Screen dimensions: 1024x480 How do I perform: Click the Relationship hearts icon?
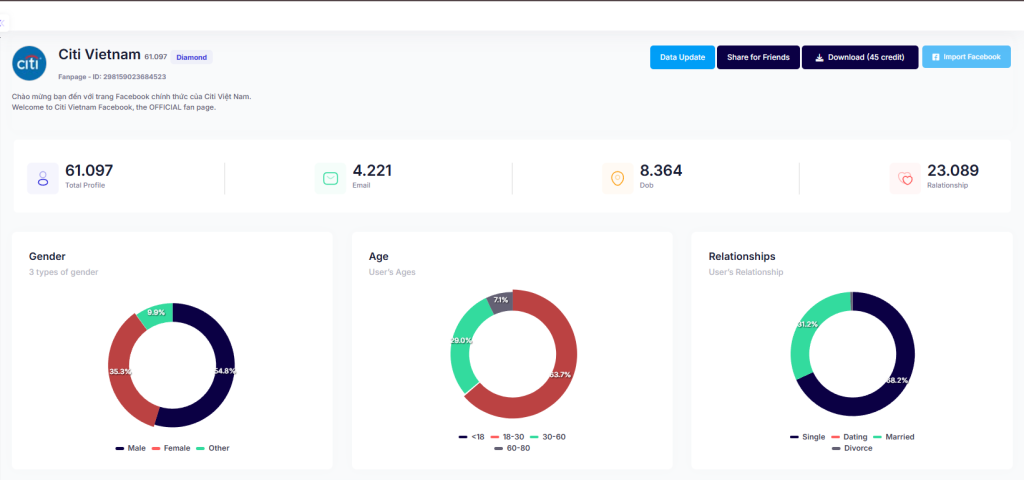coord(905,178)
